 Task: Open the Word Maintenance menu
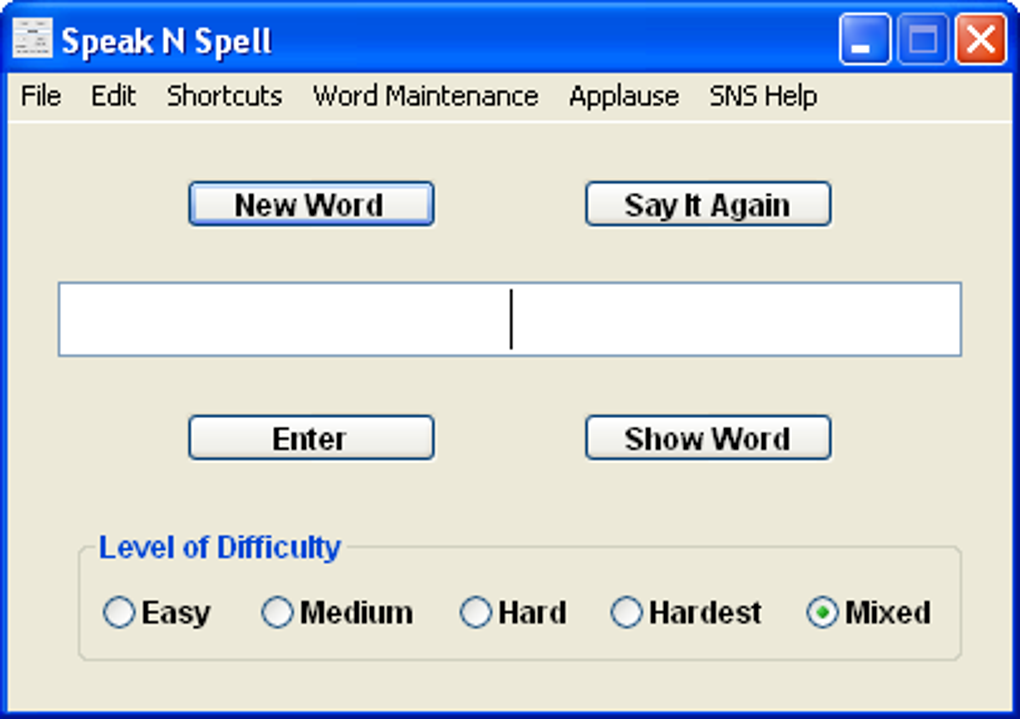click(x=425, y=96)
